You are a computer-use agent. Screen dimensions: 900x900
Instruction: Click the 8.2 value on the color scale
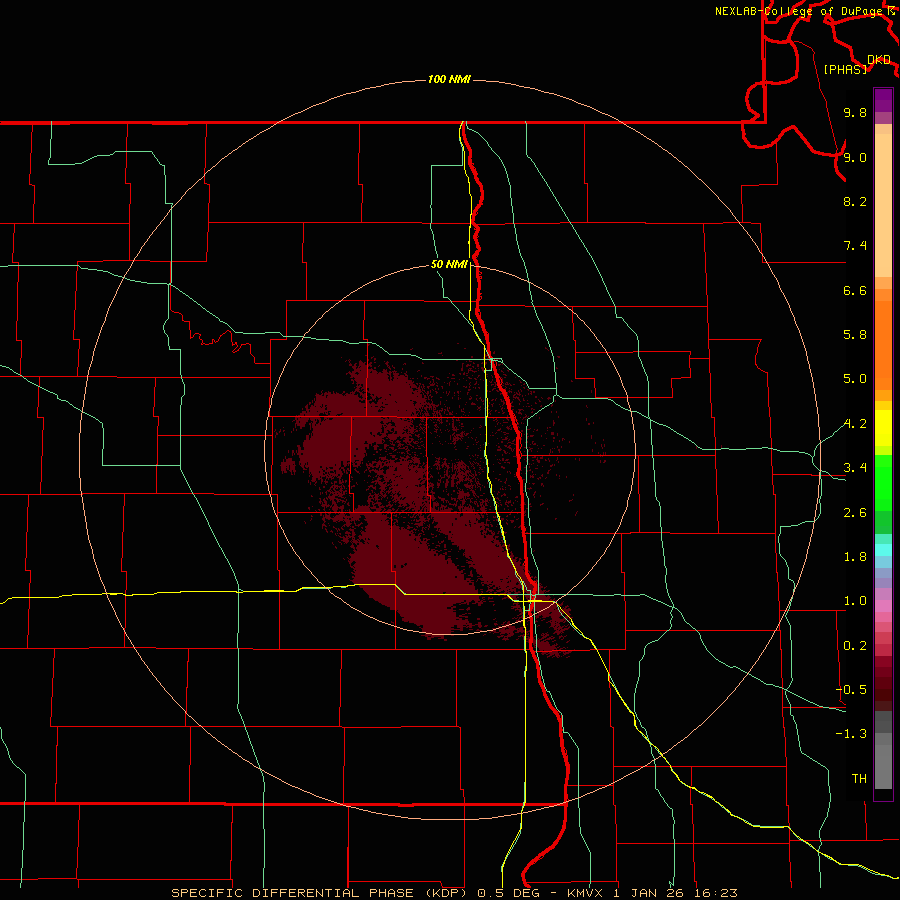point(855,201)
